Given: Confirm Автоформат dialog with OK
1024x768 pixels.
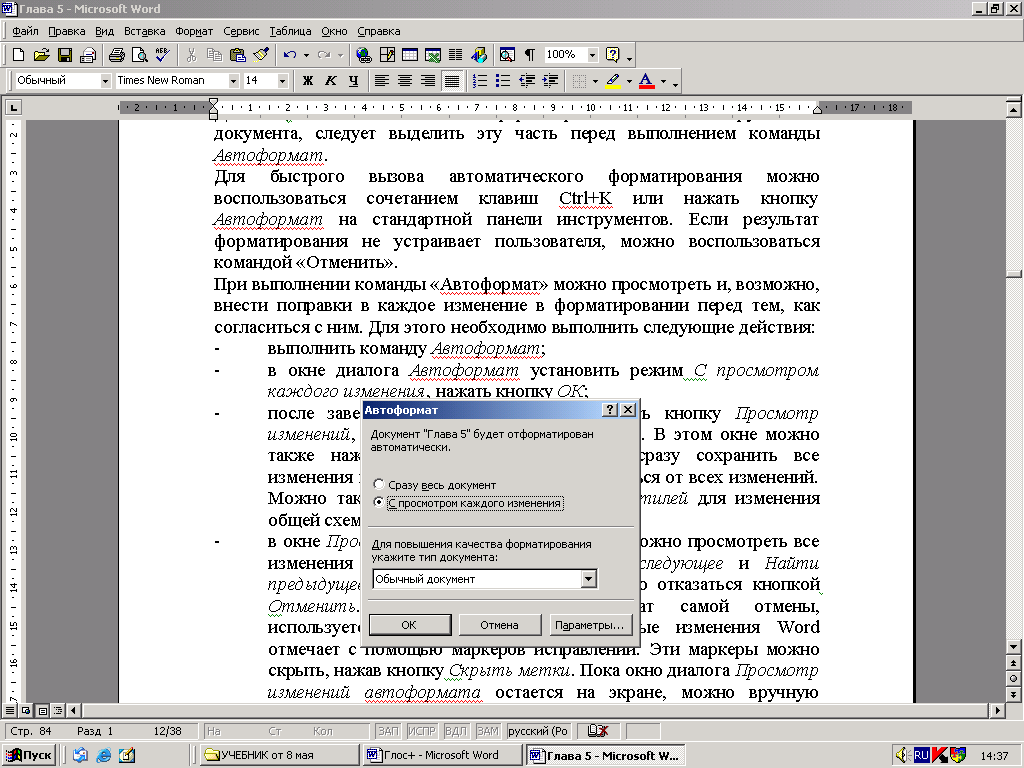Looking at the screenshot, I should 409,625.
